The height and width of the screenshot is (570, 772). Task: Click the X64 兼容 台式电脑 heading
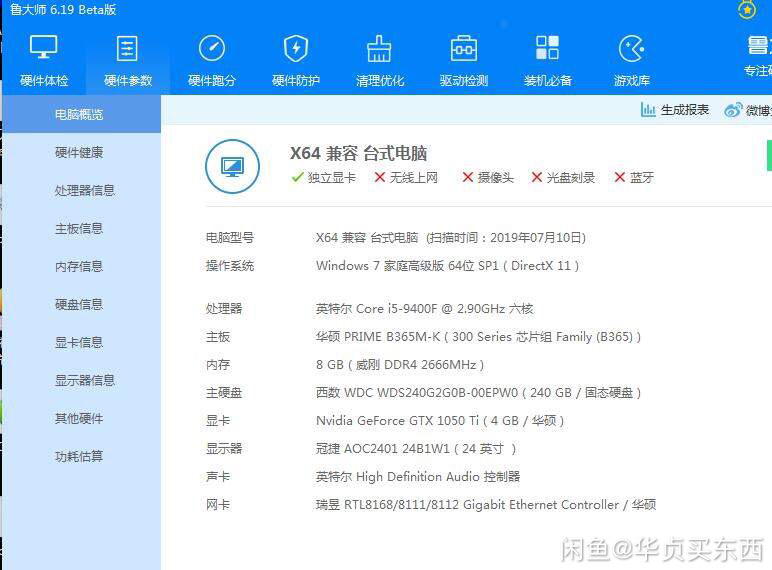click(358, 153)
